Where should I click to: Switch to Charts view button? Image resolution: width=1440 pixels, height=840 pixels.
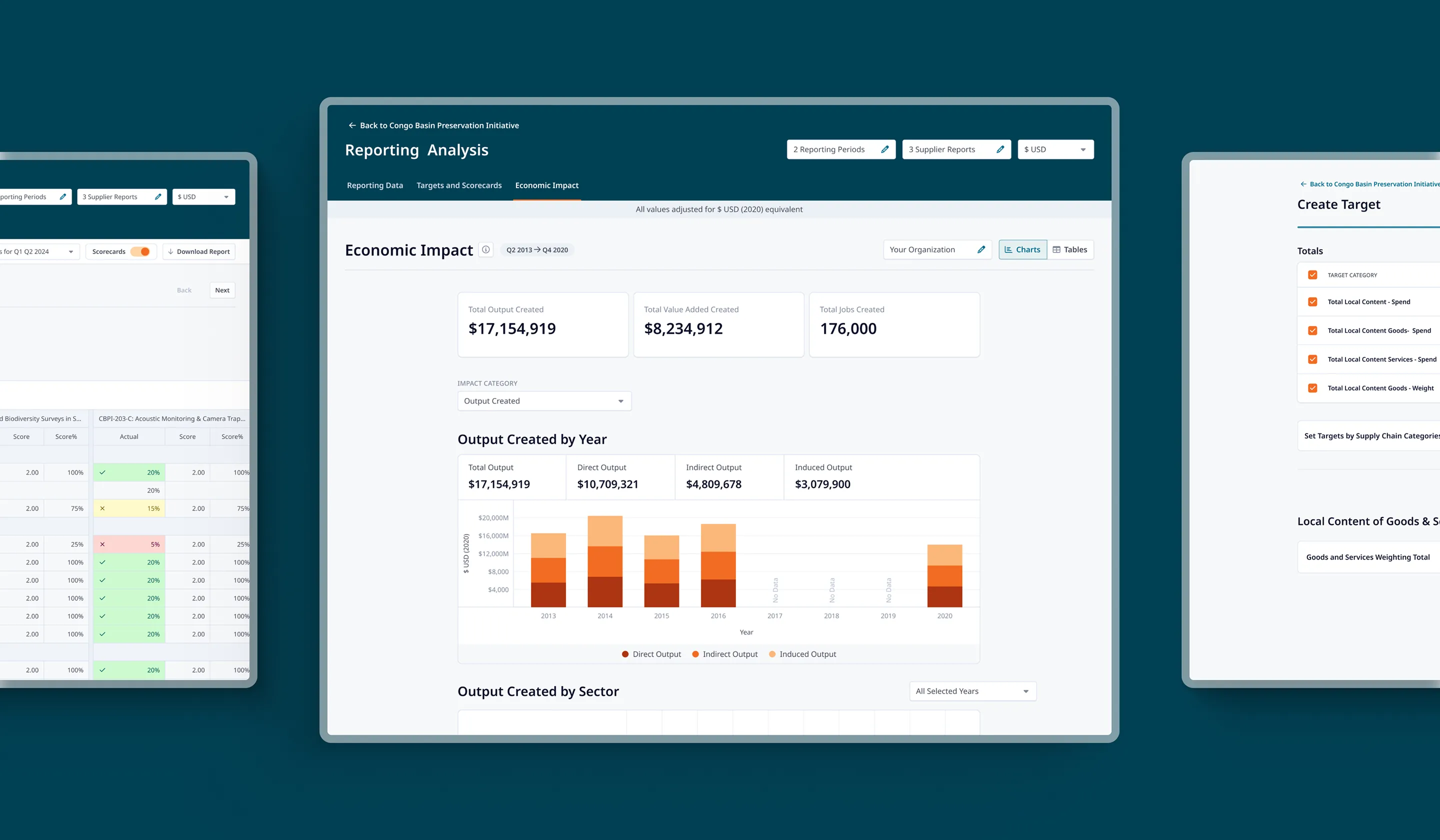point(1022,249)
